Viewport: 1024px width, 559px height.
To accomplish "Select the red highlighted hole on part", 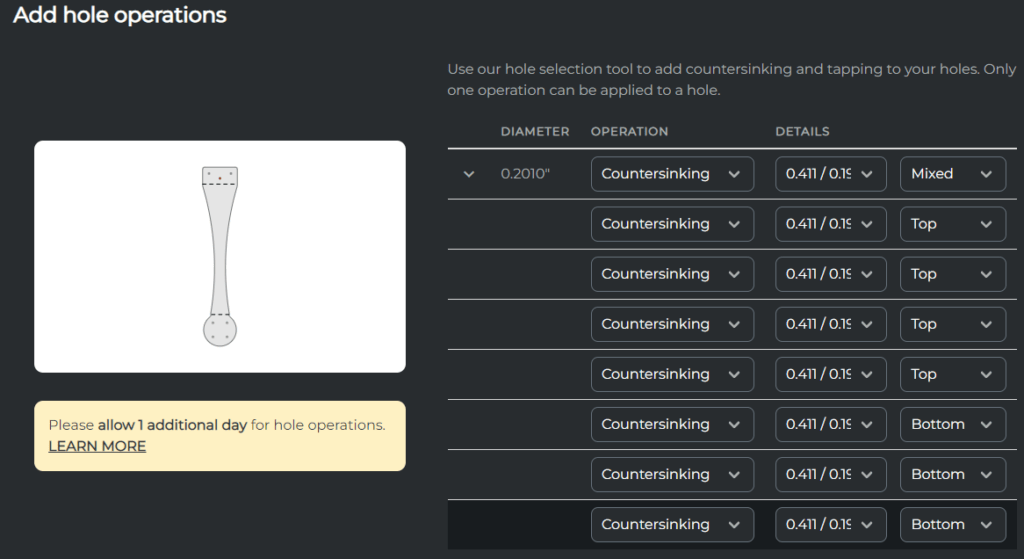I will (220, 178).
